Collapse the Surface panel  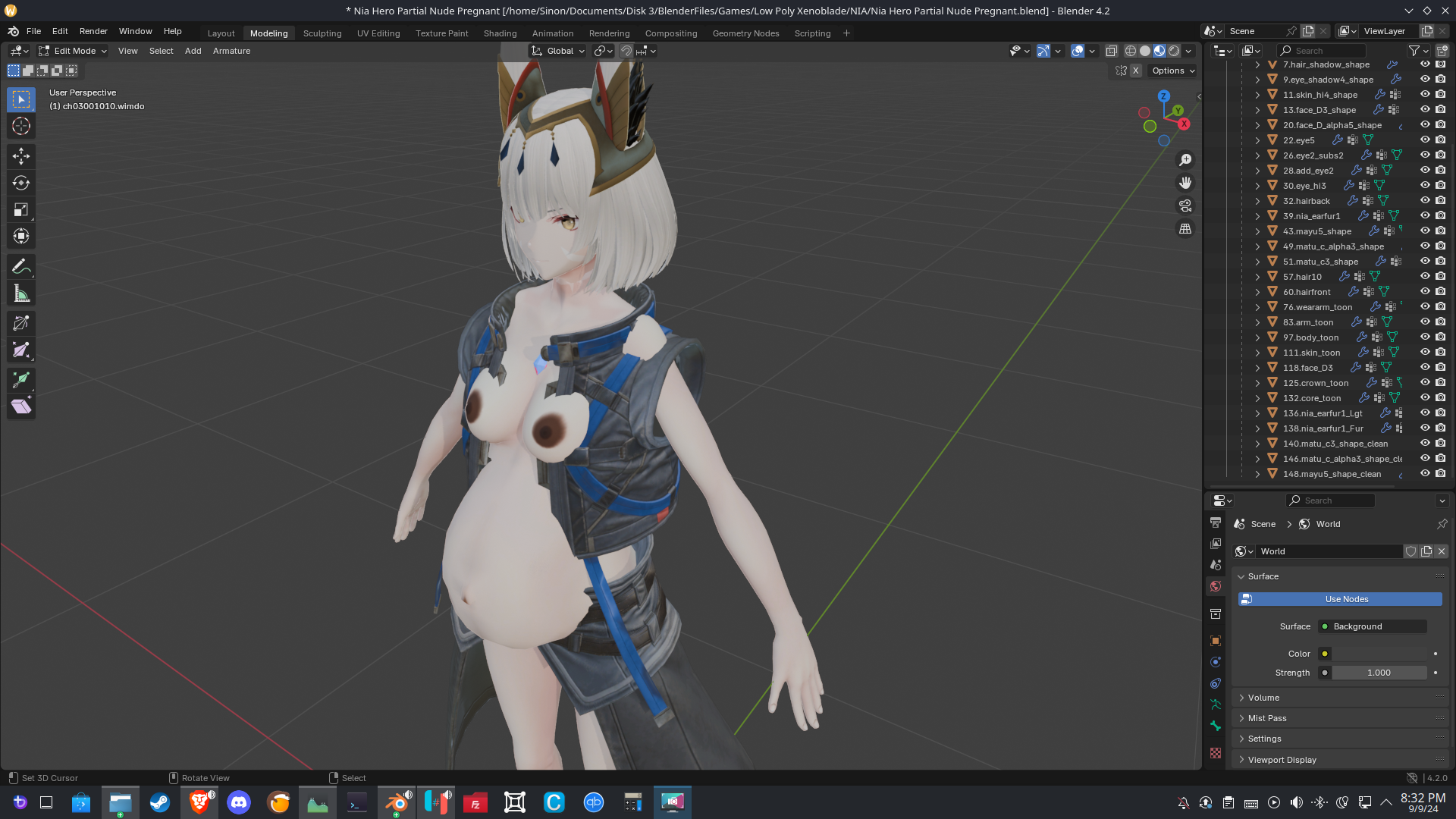(x=1340, y=576)
